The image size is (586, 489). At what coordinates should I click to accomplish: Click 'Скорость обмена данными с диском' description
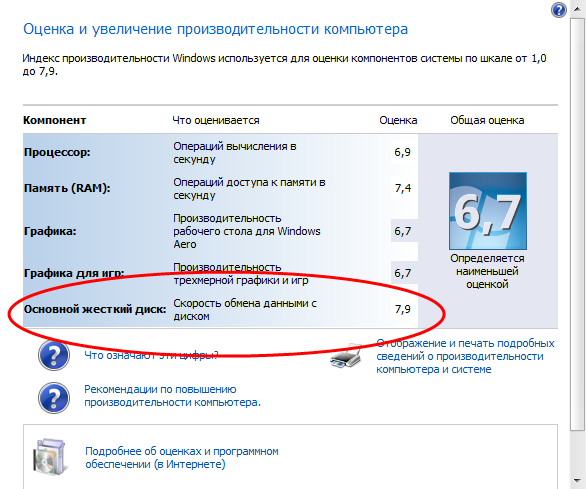(245, 310)
